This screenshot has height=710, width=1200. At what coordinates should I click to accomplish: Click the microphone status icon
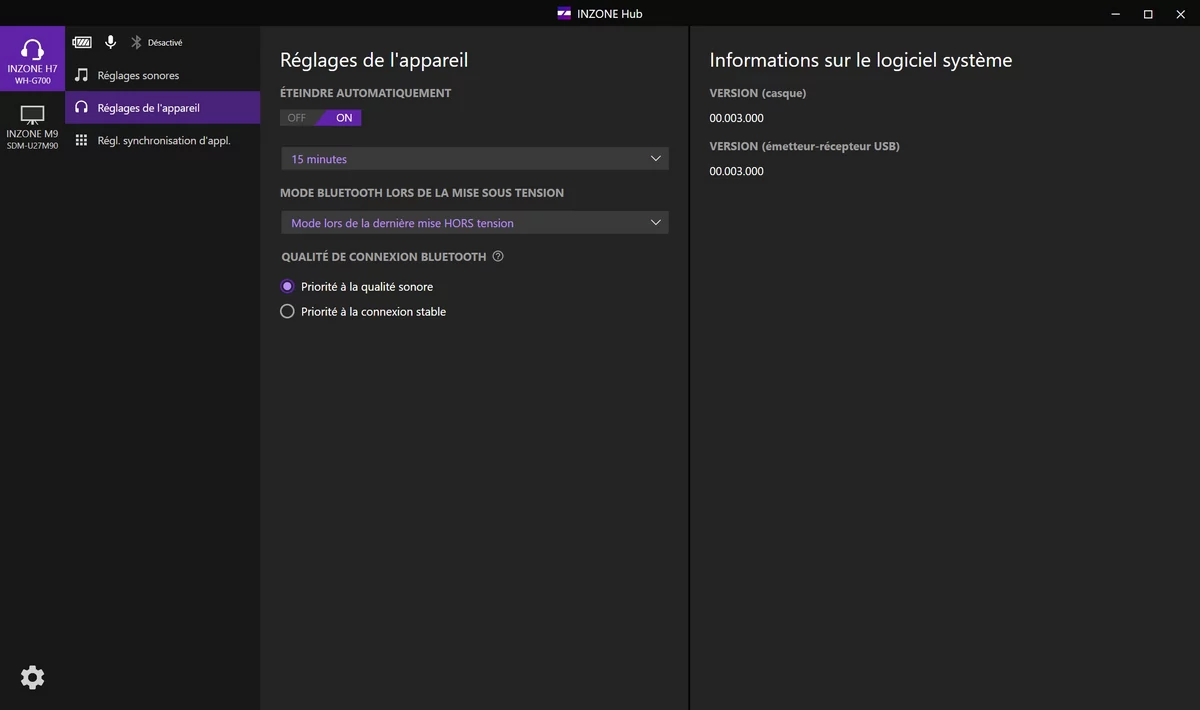point(110,42)
